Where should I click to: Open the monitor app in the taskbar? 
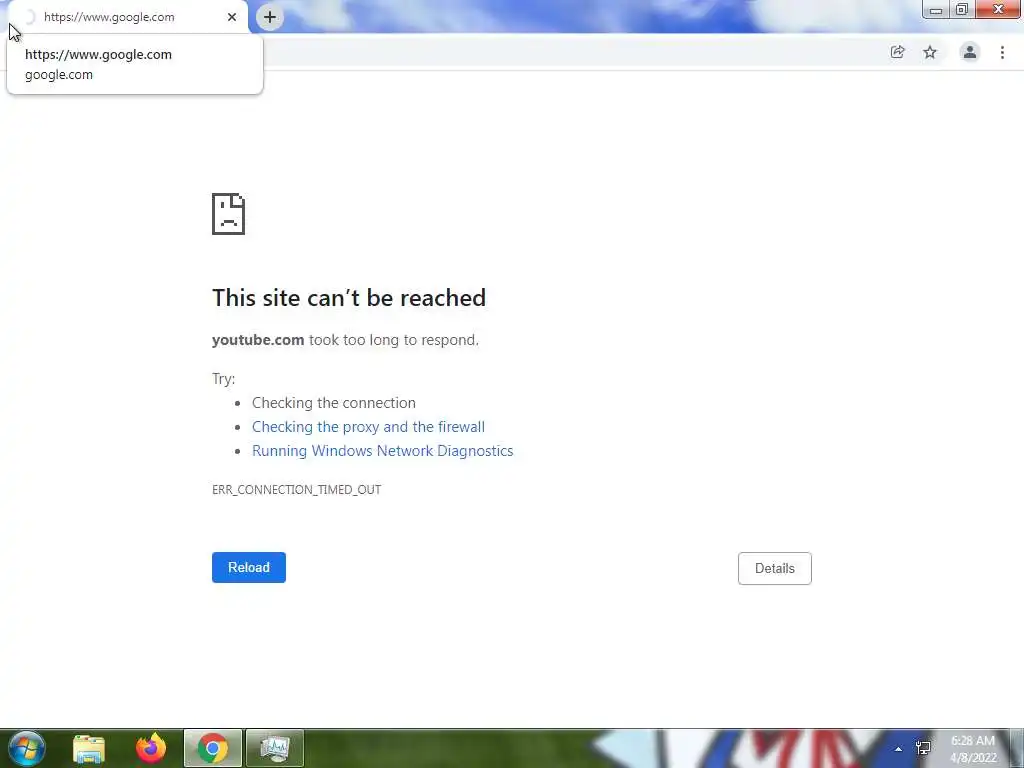tap(275, 748)
